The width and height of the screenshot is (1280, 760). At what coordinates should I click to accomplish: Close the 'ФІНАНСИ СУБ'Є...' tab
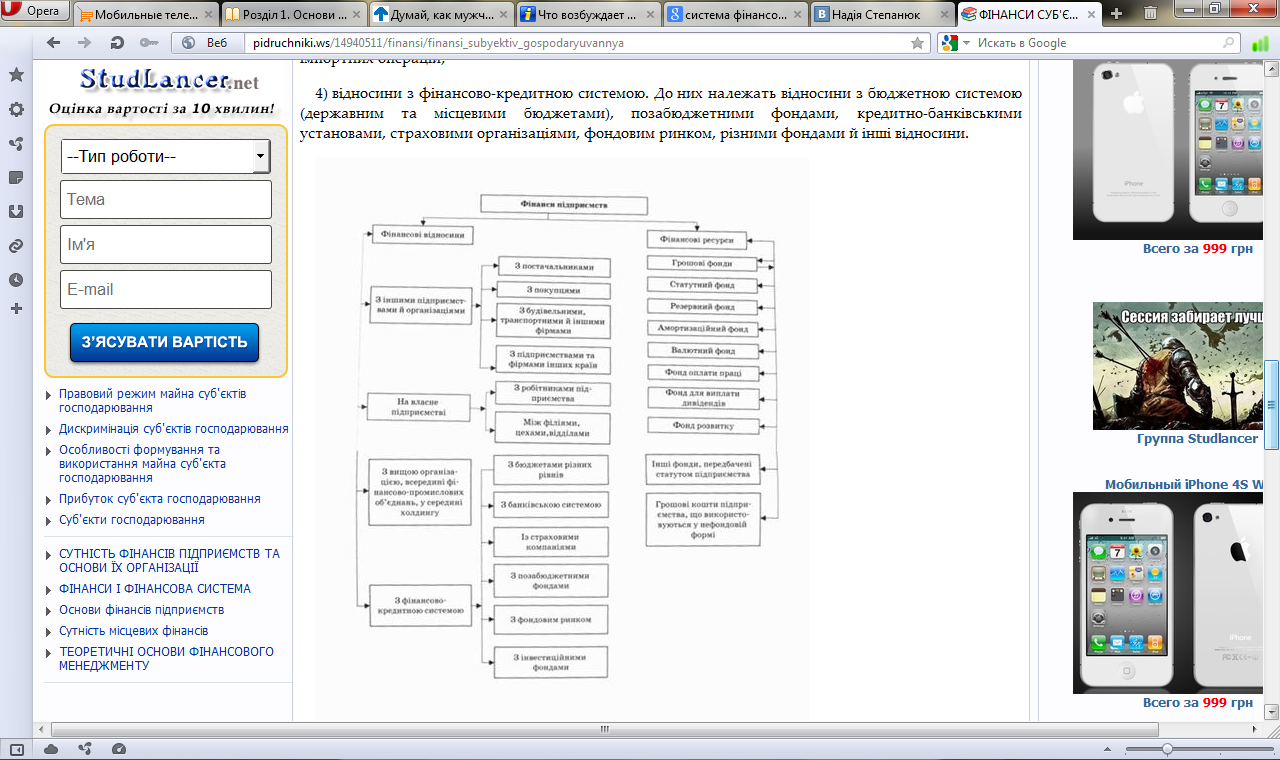1089,14
